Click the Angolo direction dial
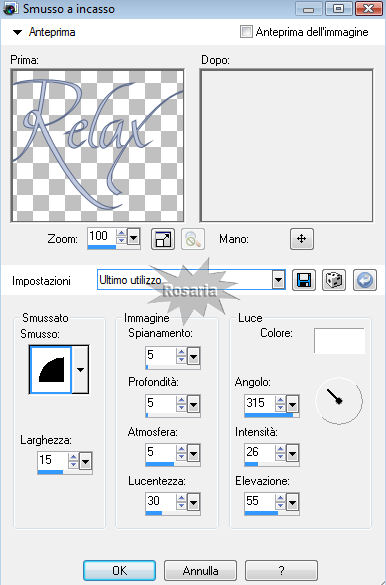The height and width of the screenshot is (585, 386). [339, 401]
